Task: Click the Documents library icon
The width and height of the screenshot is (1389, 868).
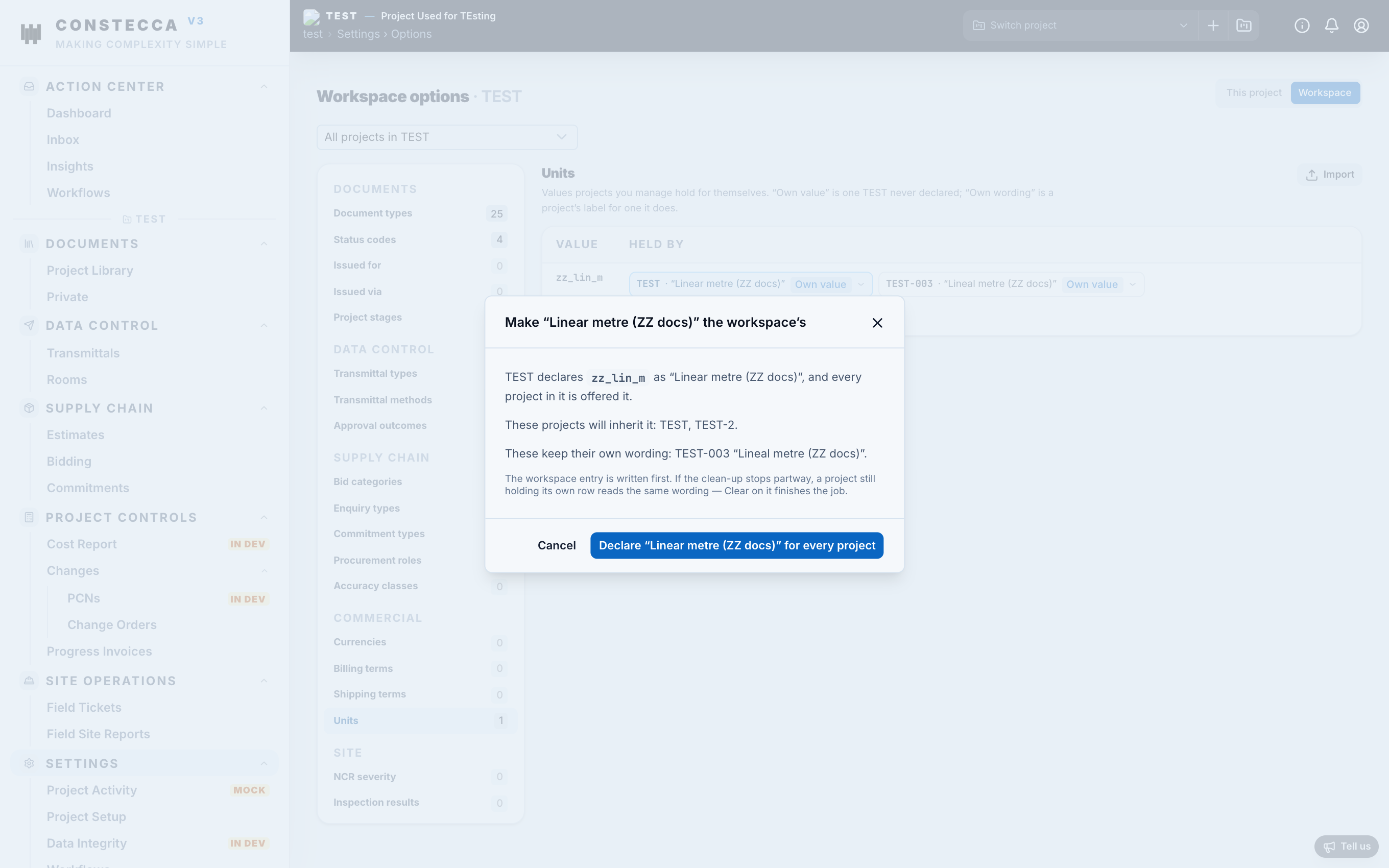Action: (x=29, y=244)
